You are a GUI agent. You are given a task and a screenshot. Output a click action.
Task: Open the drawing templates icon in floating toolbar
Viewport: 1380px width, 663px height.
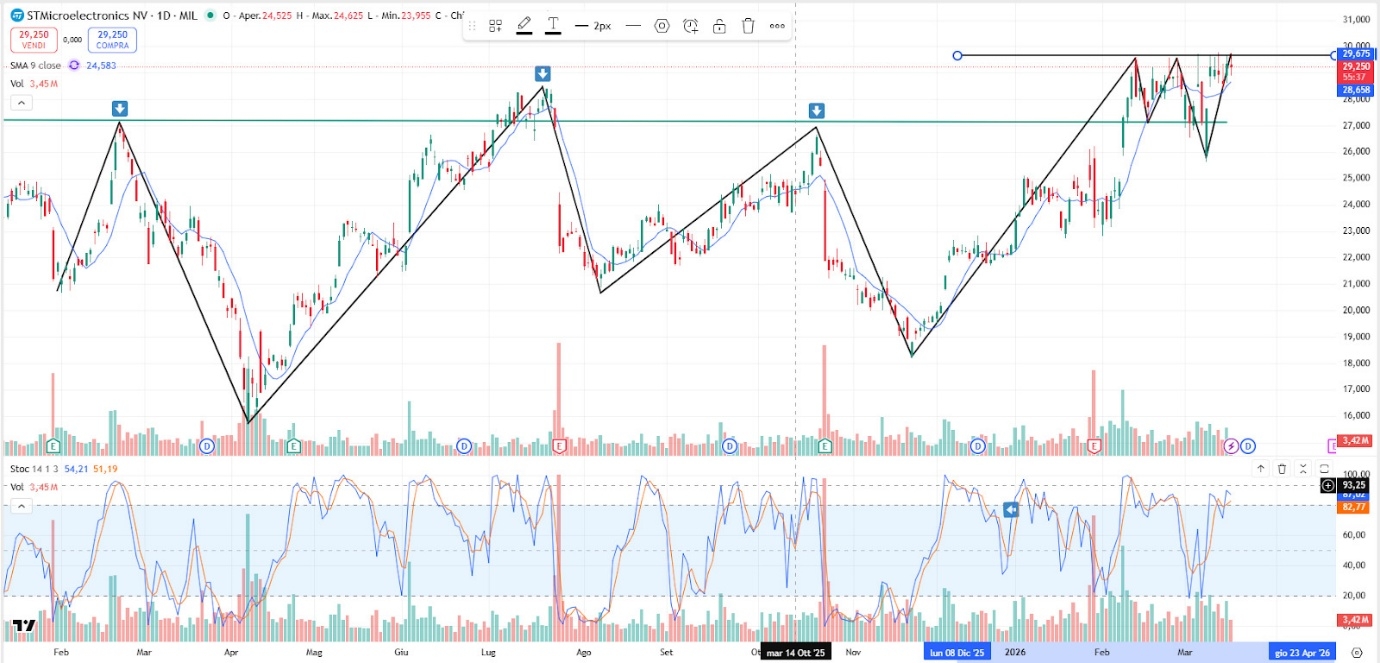pos(495,26)
